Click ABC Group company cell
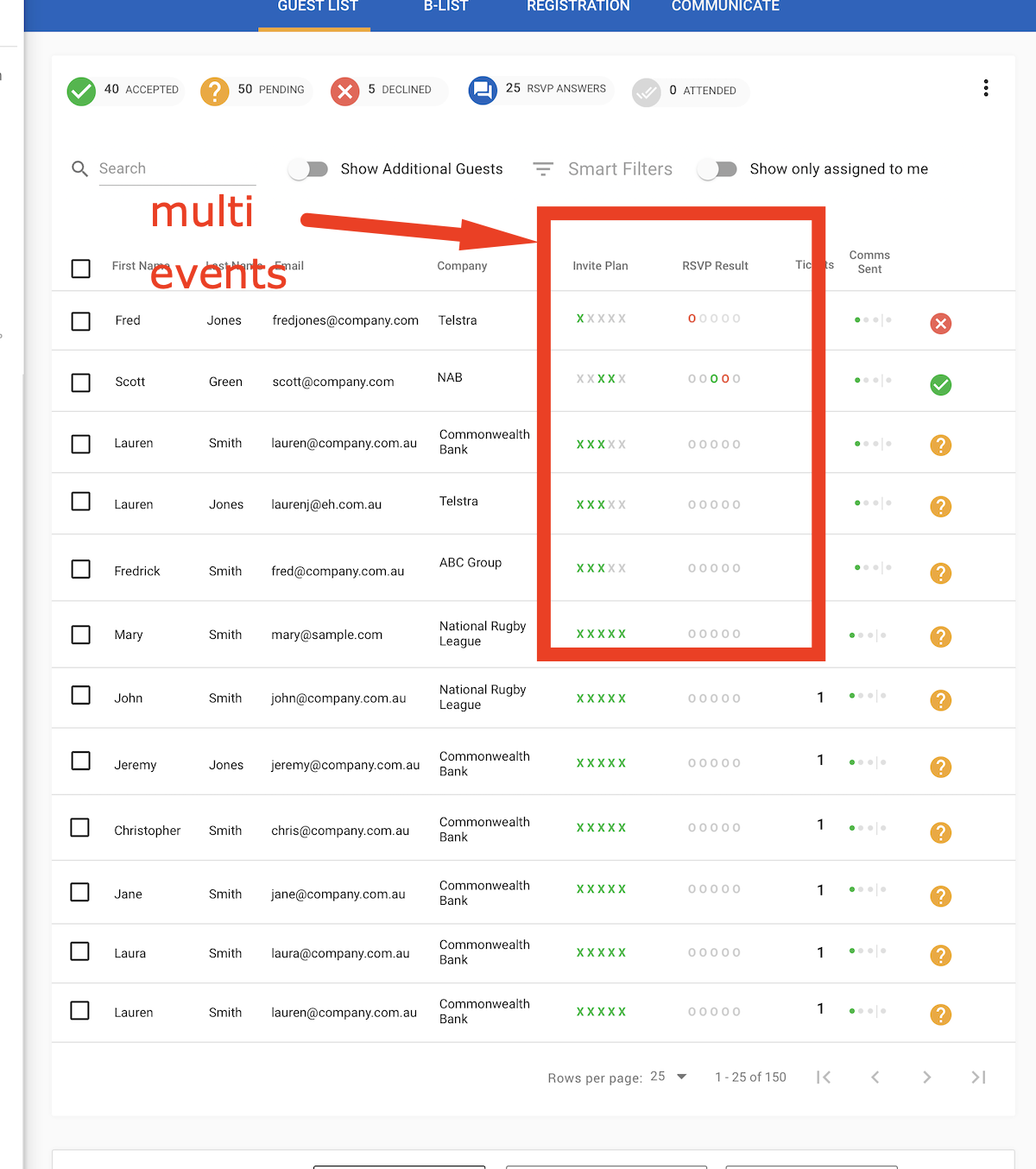This screenshot has height=1169, width=1036. tap(471, 563)
